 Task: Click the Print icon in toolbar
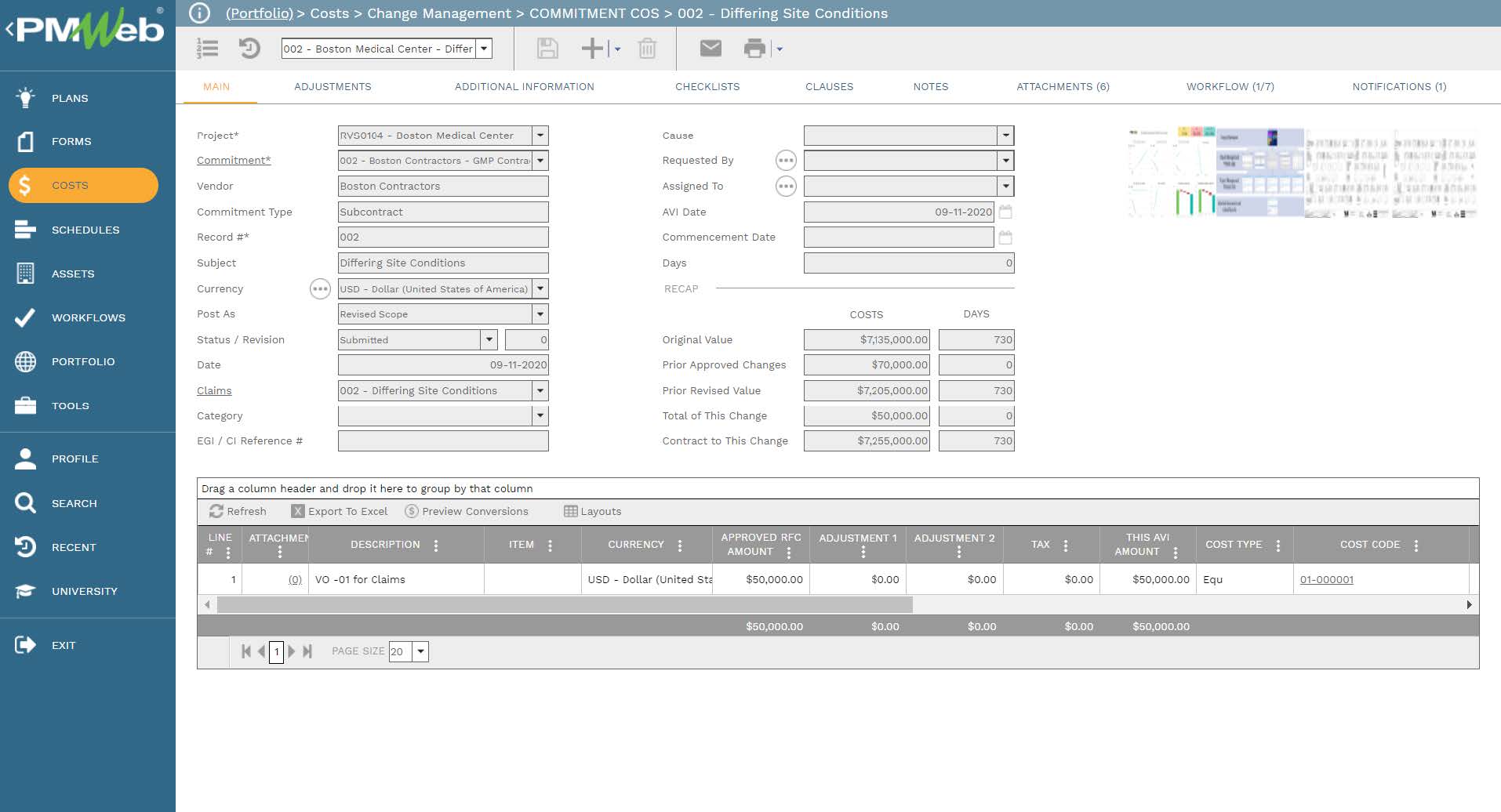[754, 49]
